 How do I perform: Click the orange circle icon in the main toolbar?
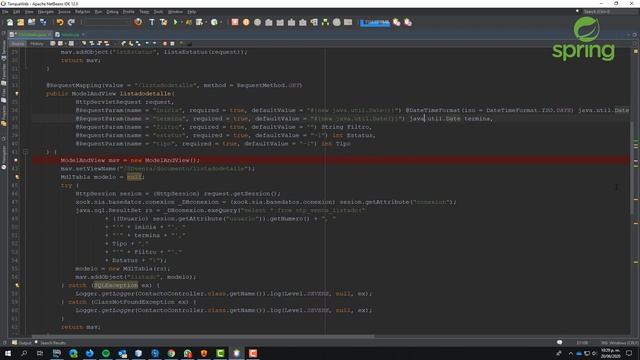[x=246, y=22]
